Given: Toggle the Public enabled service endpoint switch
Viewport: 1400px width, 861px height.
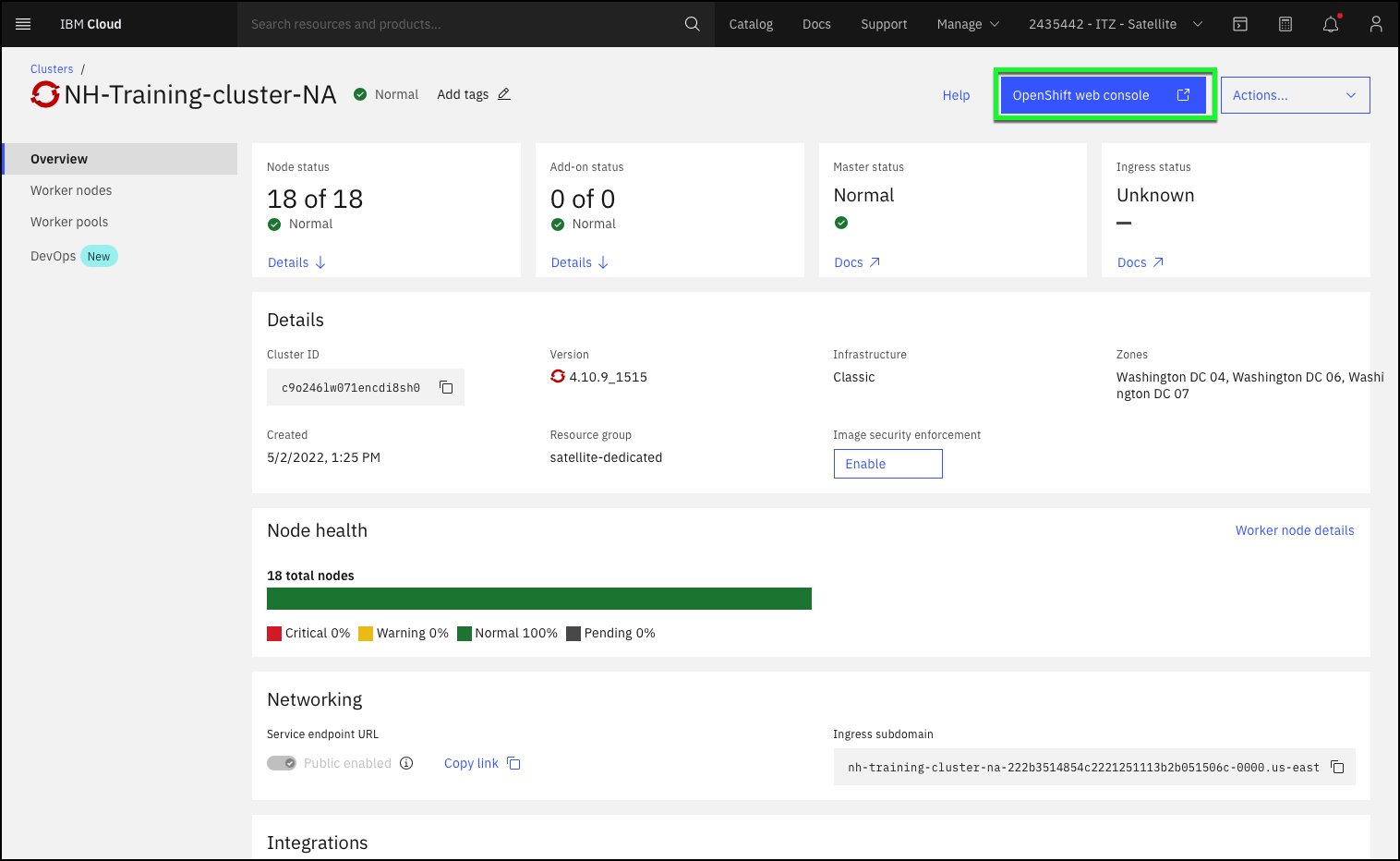Looking at the screenshot, I should pyautogui.click(x=282, y=763).
